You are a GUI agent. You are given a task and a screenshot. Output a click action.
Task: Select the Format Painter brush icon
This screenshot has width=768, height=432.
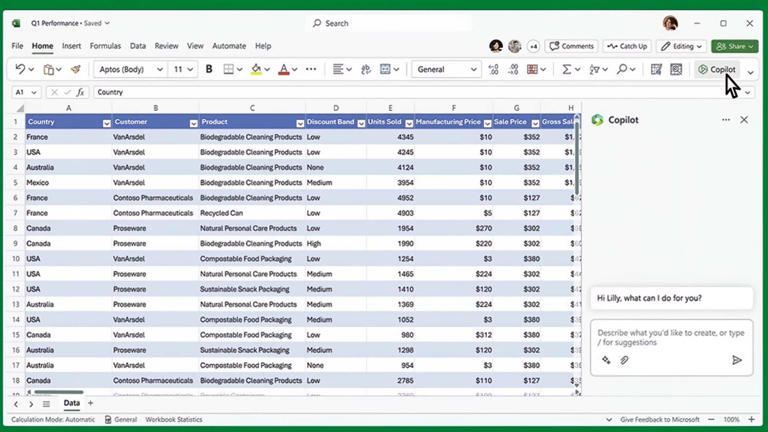(x=75, y=70)
